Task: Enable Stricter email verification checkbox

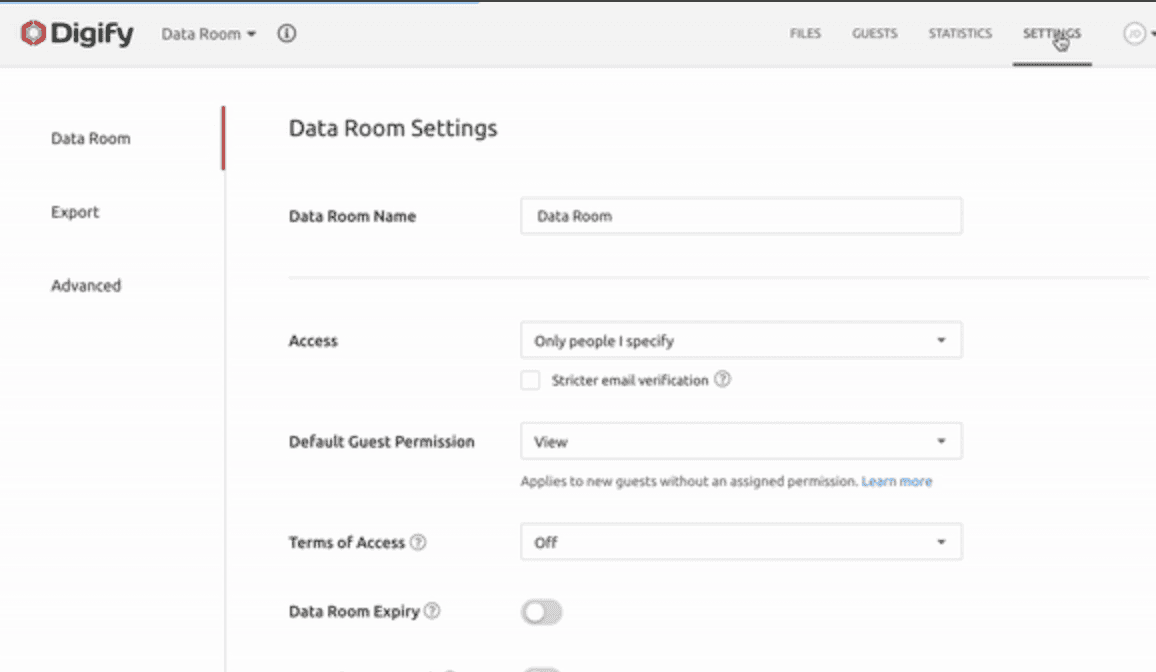Action: pos(530,380)
